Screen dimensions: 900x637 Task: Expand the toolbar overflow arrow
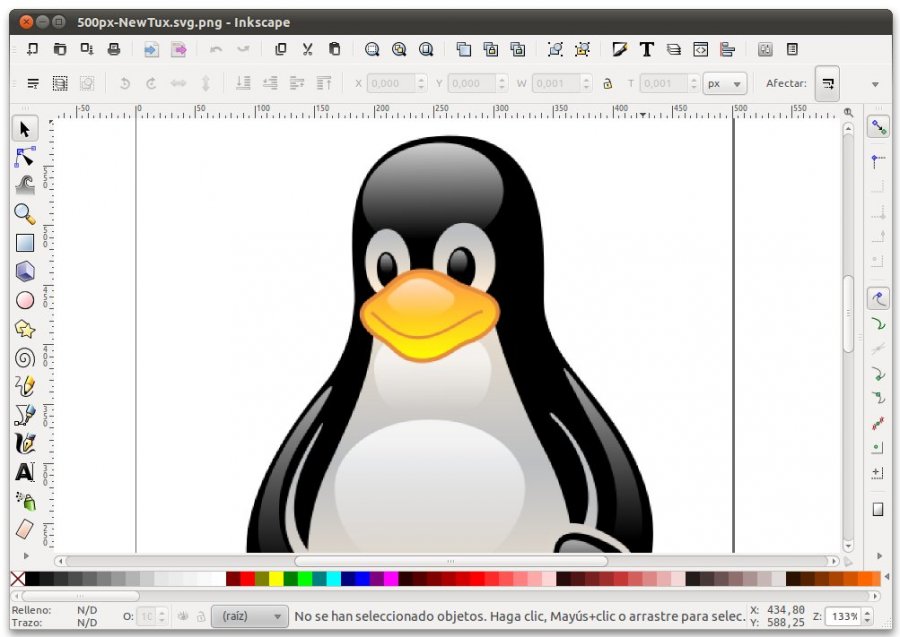(x=875, y=84)
